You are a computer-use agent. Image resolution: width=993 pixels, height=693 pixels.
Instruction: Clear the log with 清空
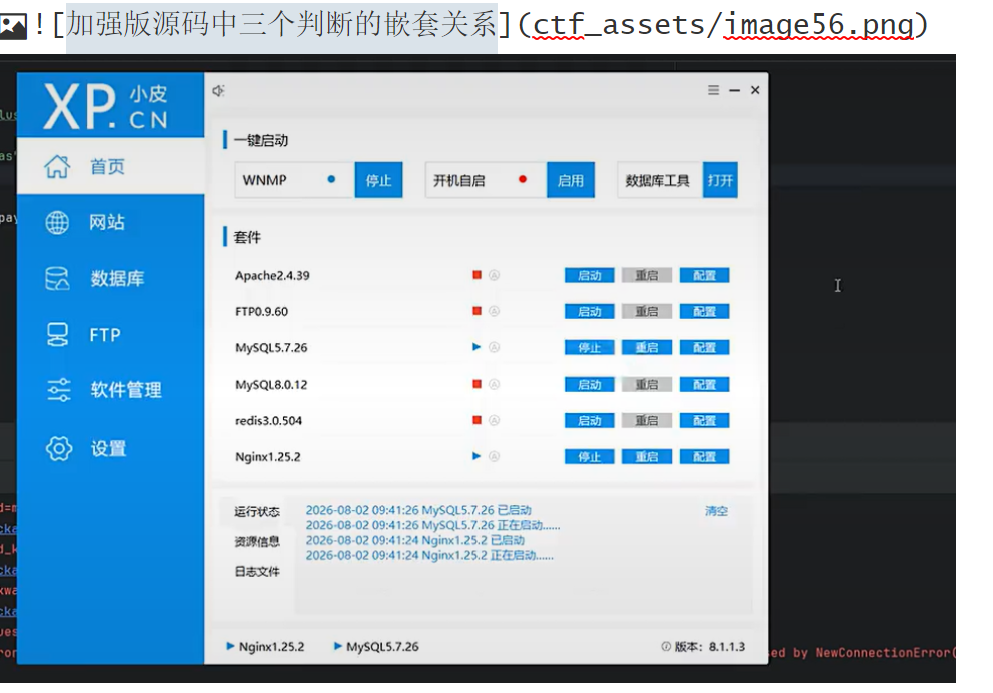[x=716, y=511]
